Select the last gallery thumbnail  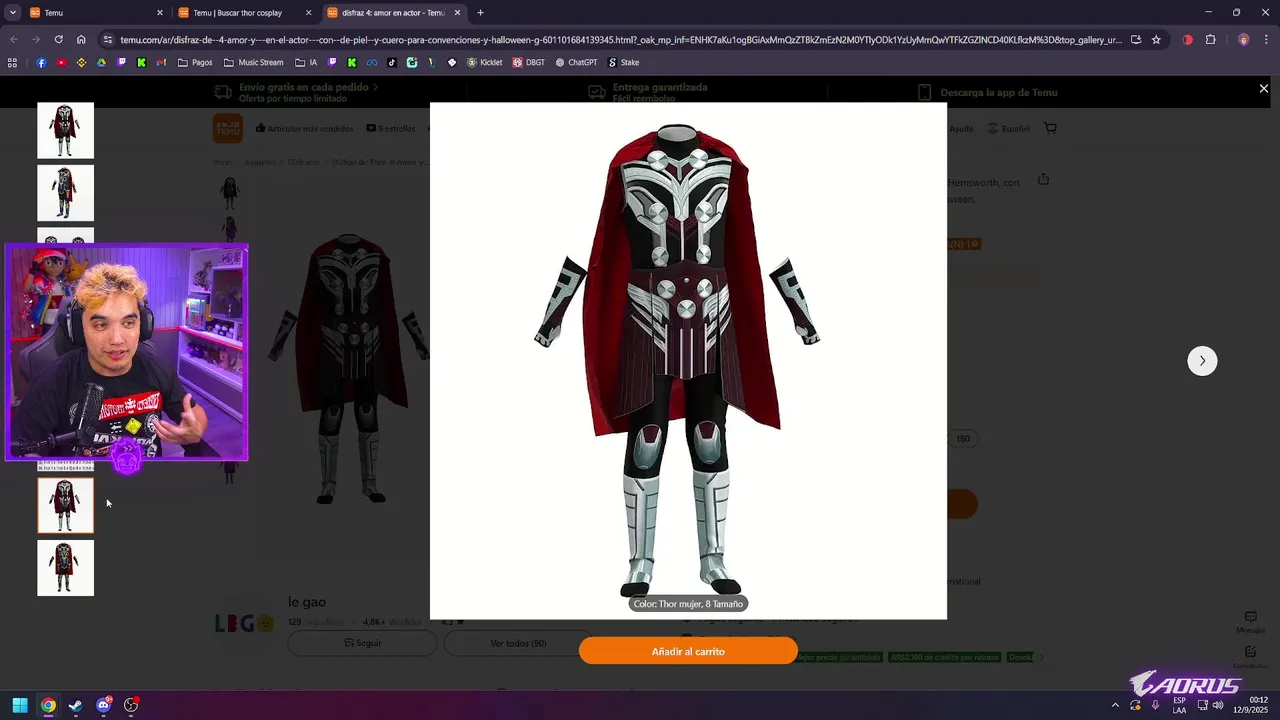(x=65, y=568)
